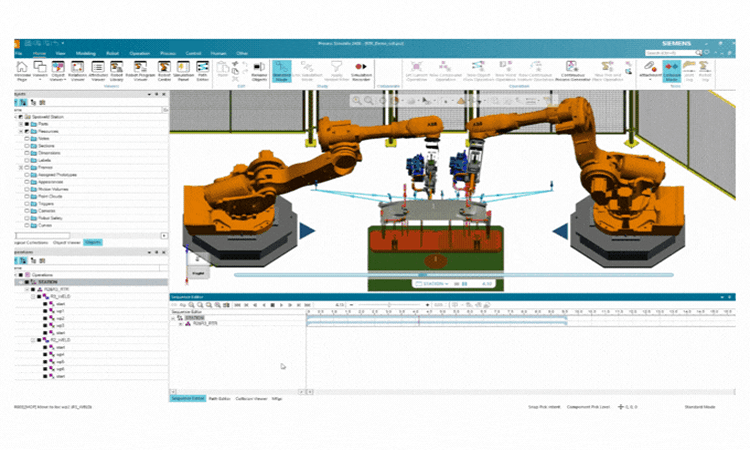Open the Robot Program Viewer
Image resolution: width=750 pixels, height=450 pixels.
(x=140, y=71)
